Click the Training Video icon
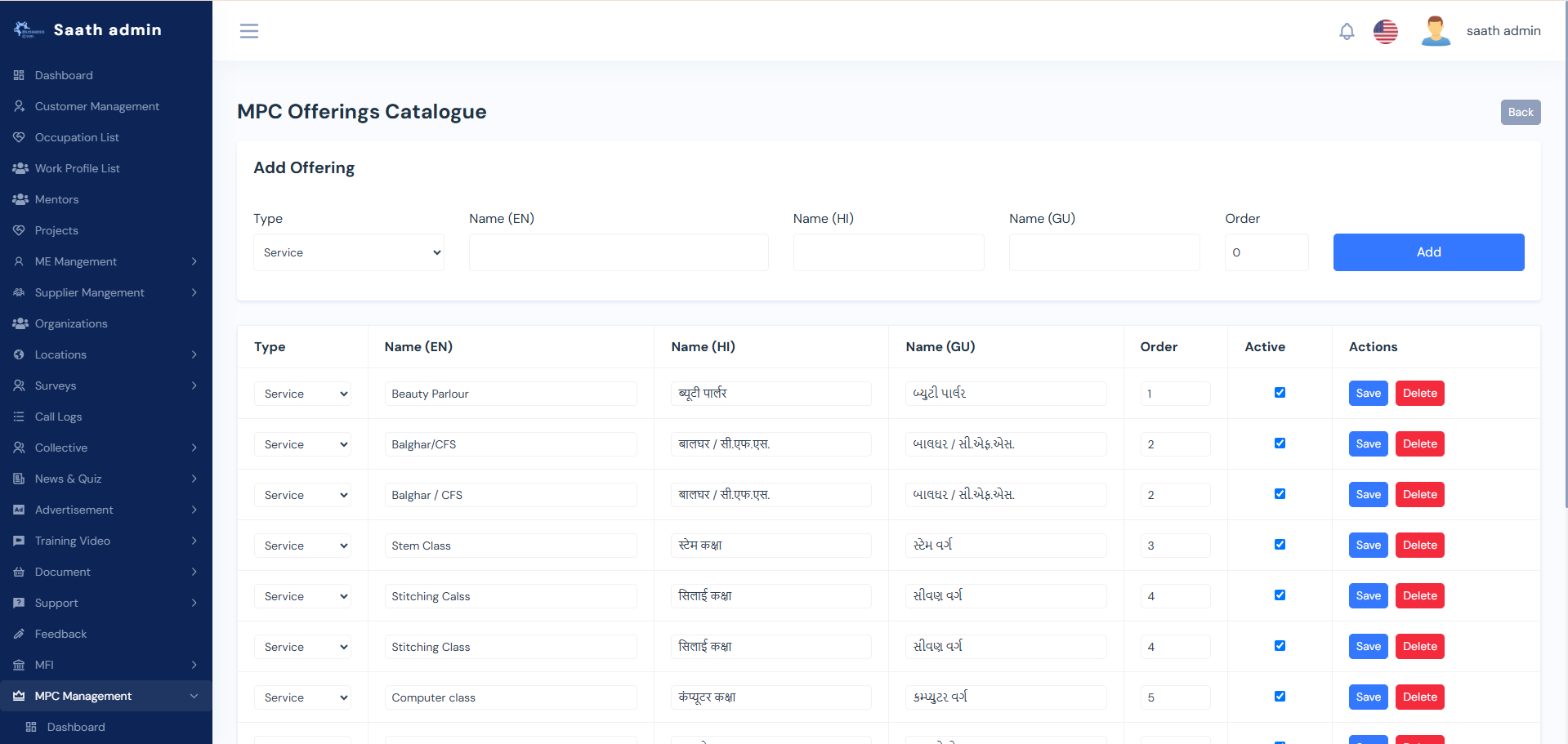The image size is (1568, 744). (19, 541)
